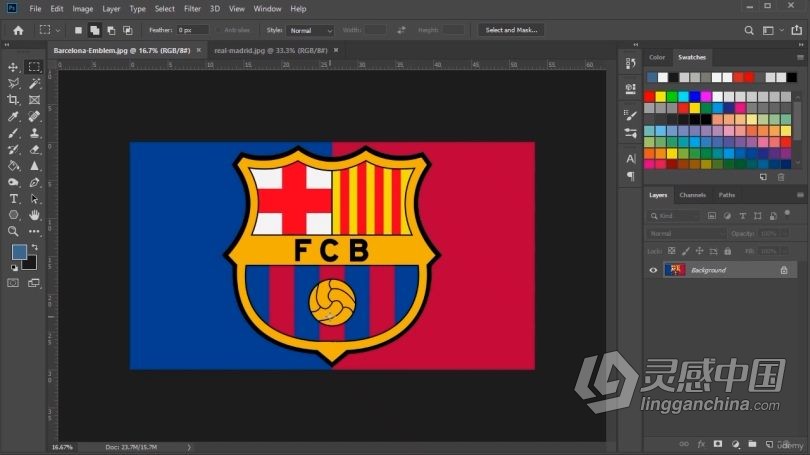Select the Pen tool
The height and width of the screenshot is (455, 810).
[34, 182]
